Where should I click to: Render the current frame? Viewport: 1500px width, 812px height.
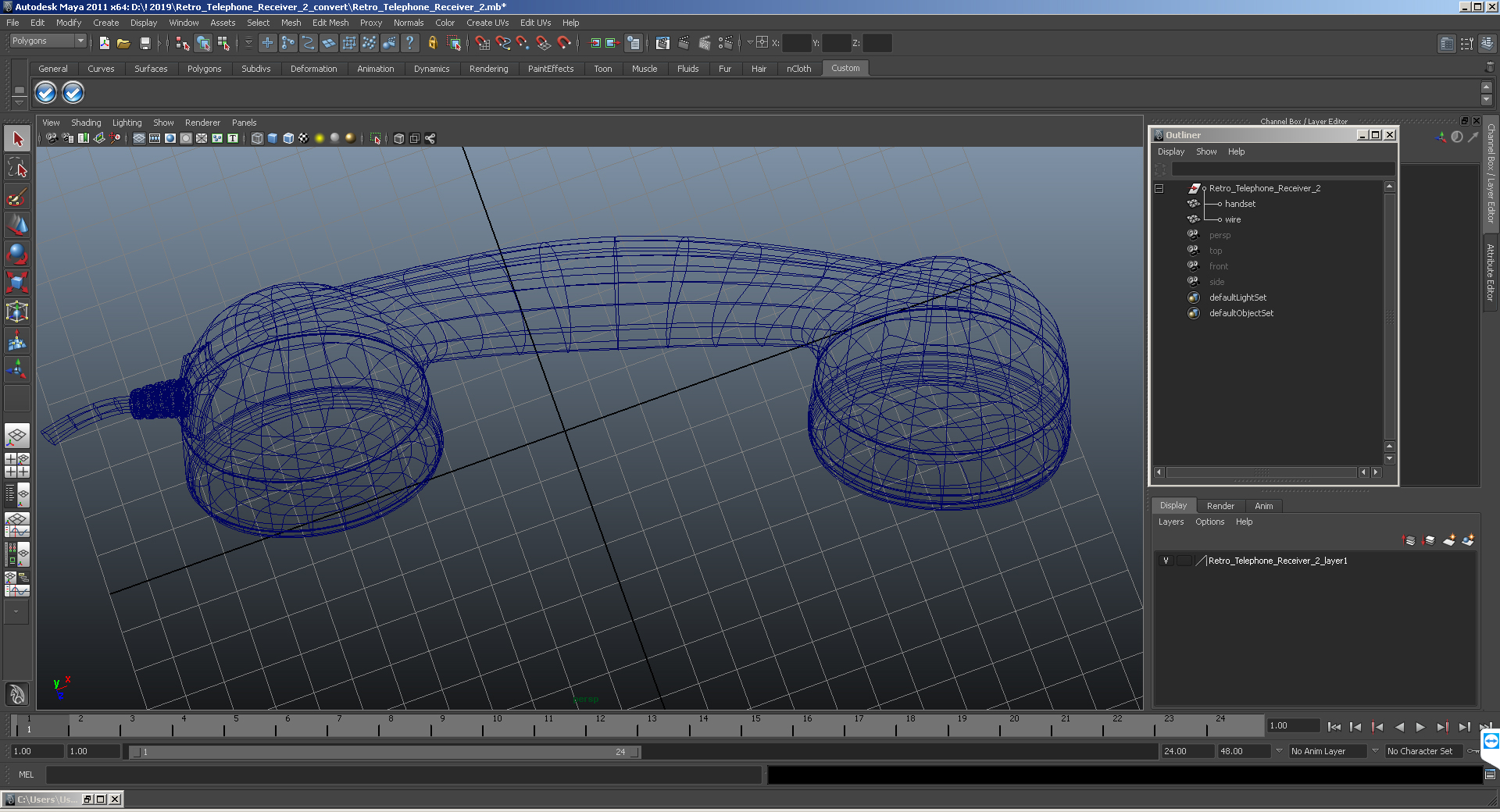684,43
